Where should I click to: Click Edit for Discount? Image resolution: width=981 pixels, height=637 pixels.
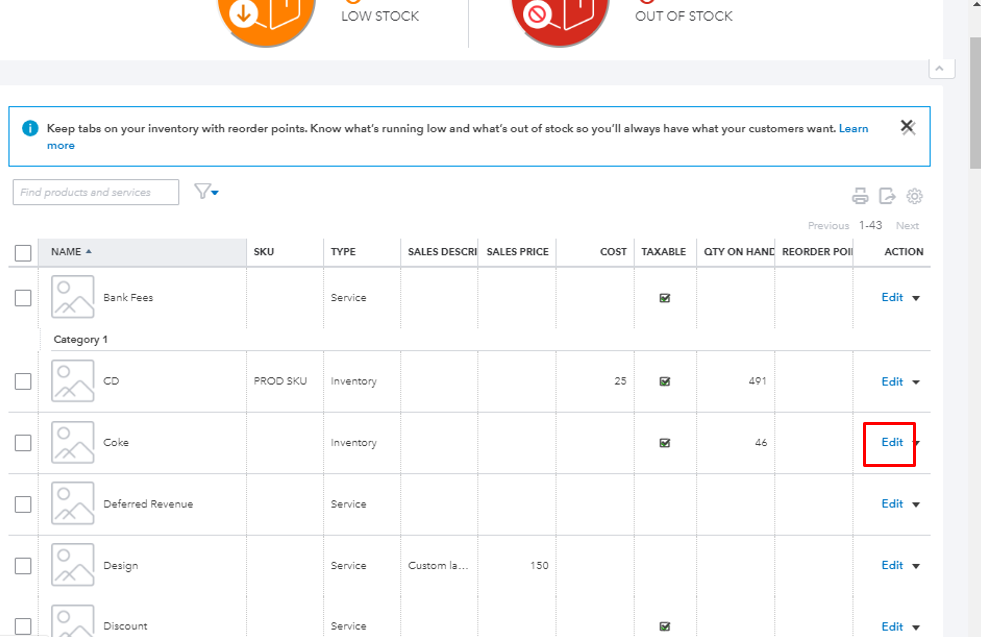892,626
